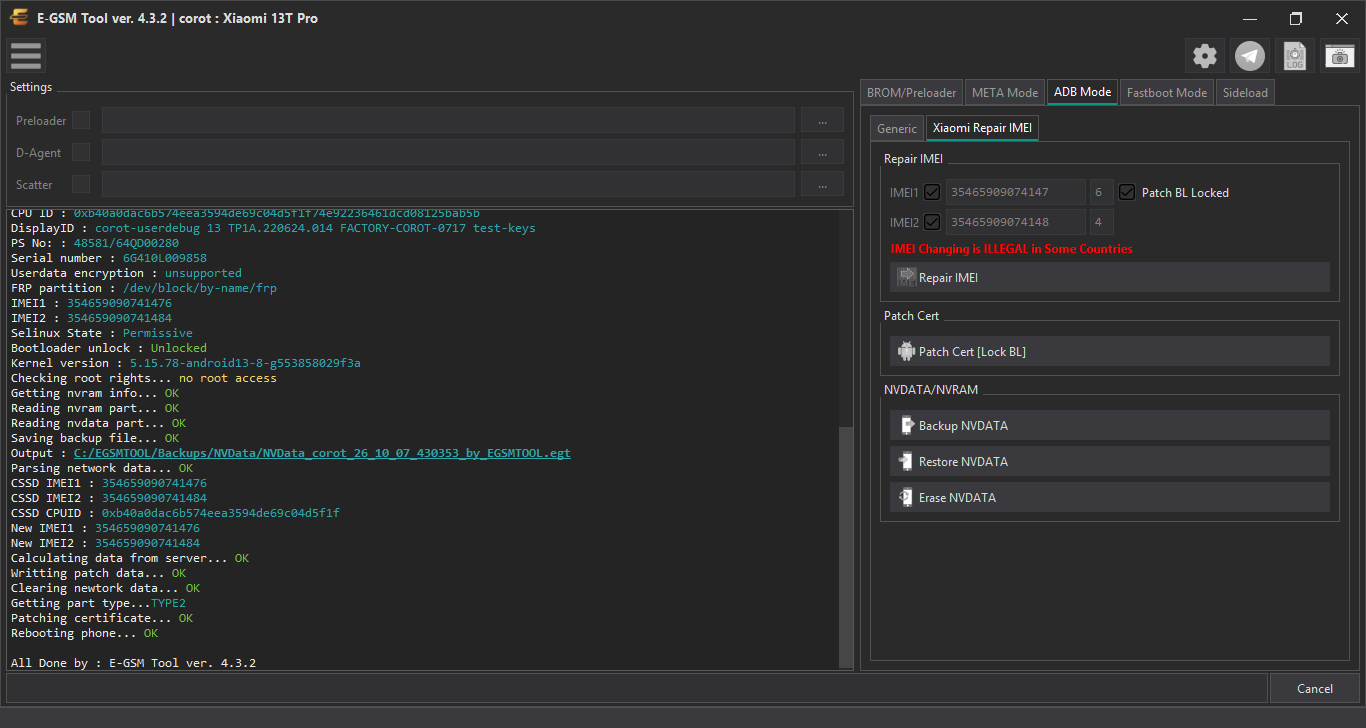Click the IMEI2 check digit field
This screenshot has height=728, width=1366.
(x=1101, y=222)
